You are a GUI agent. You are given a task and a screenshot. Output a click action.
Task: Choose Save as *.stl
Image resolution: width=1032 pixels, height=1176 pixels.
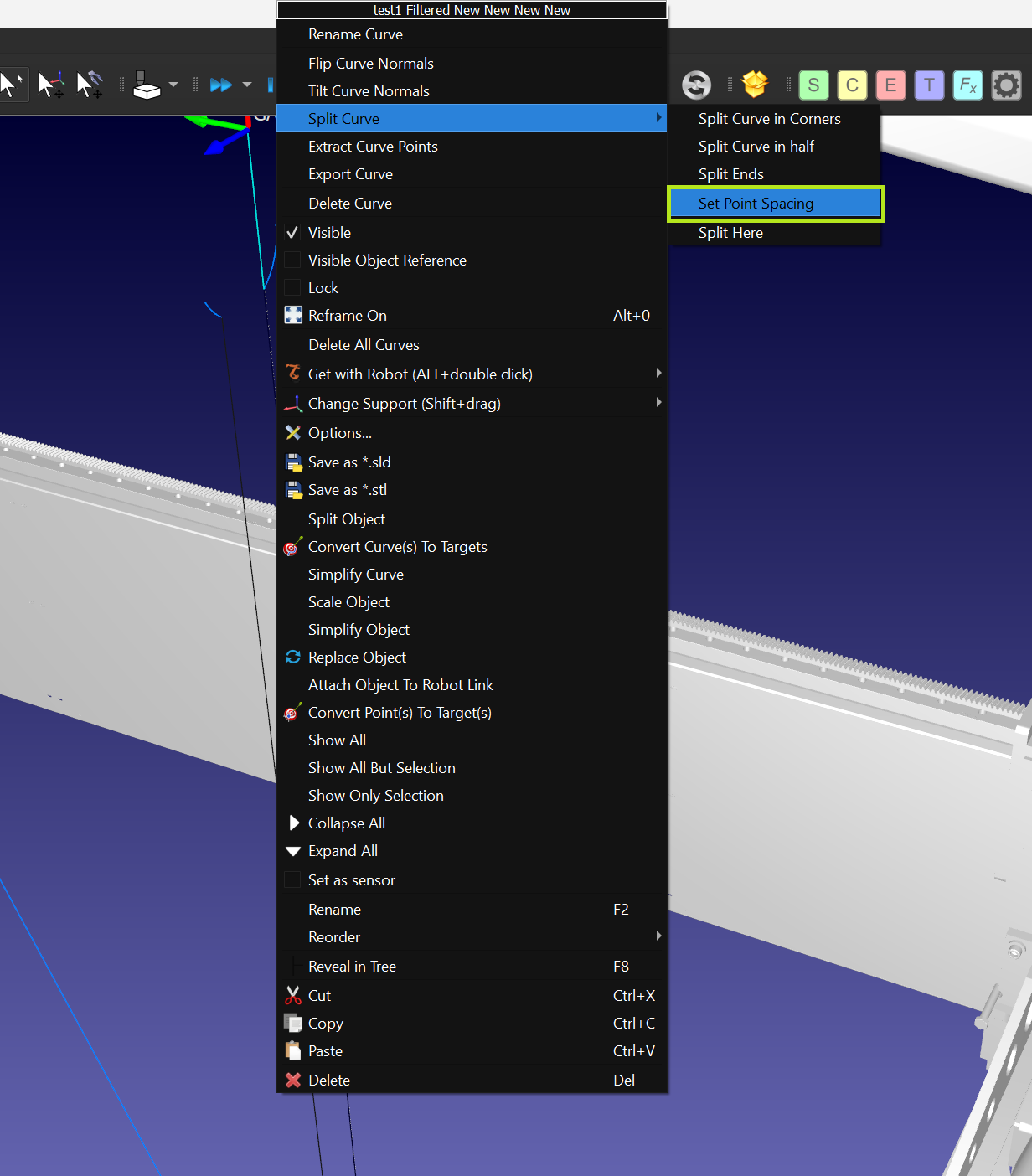click(347, 490)
